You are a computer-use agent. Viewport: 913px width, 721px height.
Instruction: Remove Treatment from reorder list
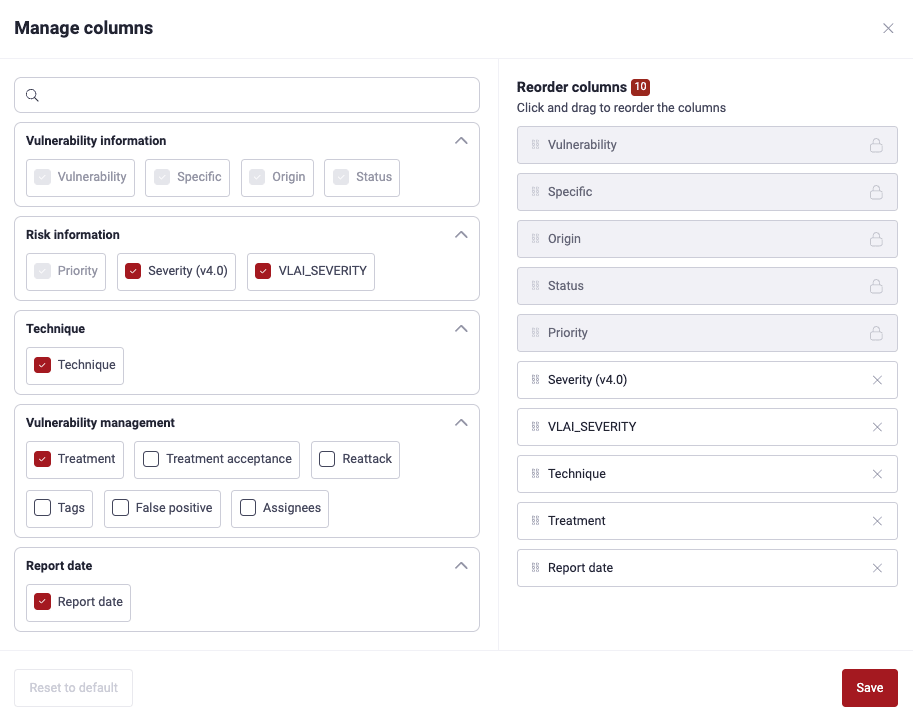pyautogui.click(x=877, y=521)
